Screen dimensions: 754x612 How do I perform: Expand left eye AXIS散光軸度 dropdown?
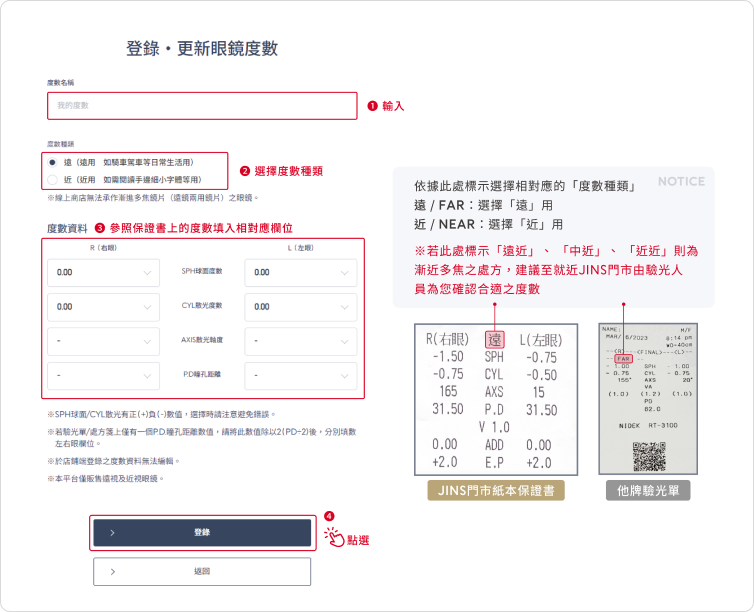point(300,341)
